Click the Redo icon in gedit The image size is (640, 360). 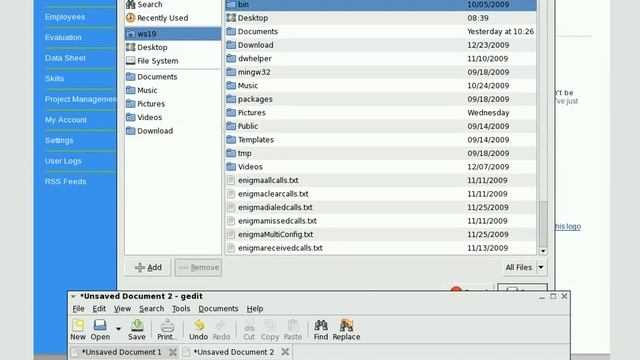pos(221,330)
